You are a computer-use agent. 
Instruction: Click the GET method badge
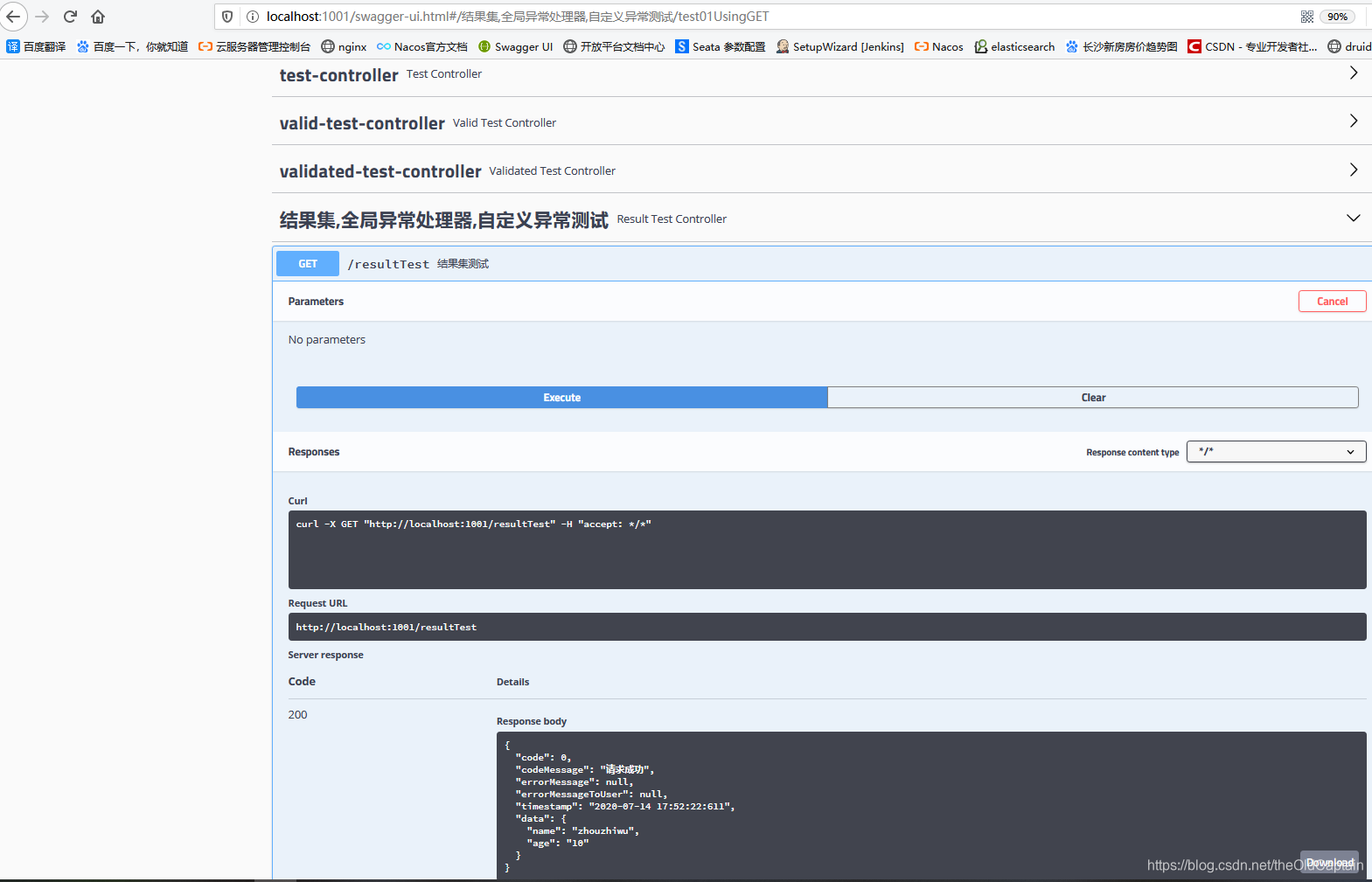[308, 264]
